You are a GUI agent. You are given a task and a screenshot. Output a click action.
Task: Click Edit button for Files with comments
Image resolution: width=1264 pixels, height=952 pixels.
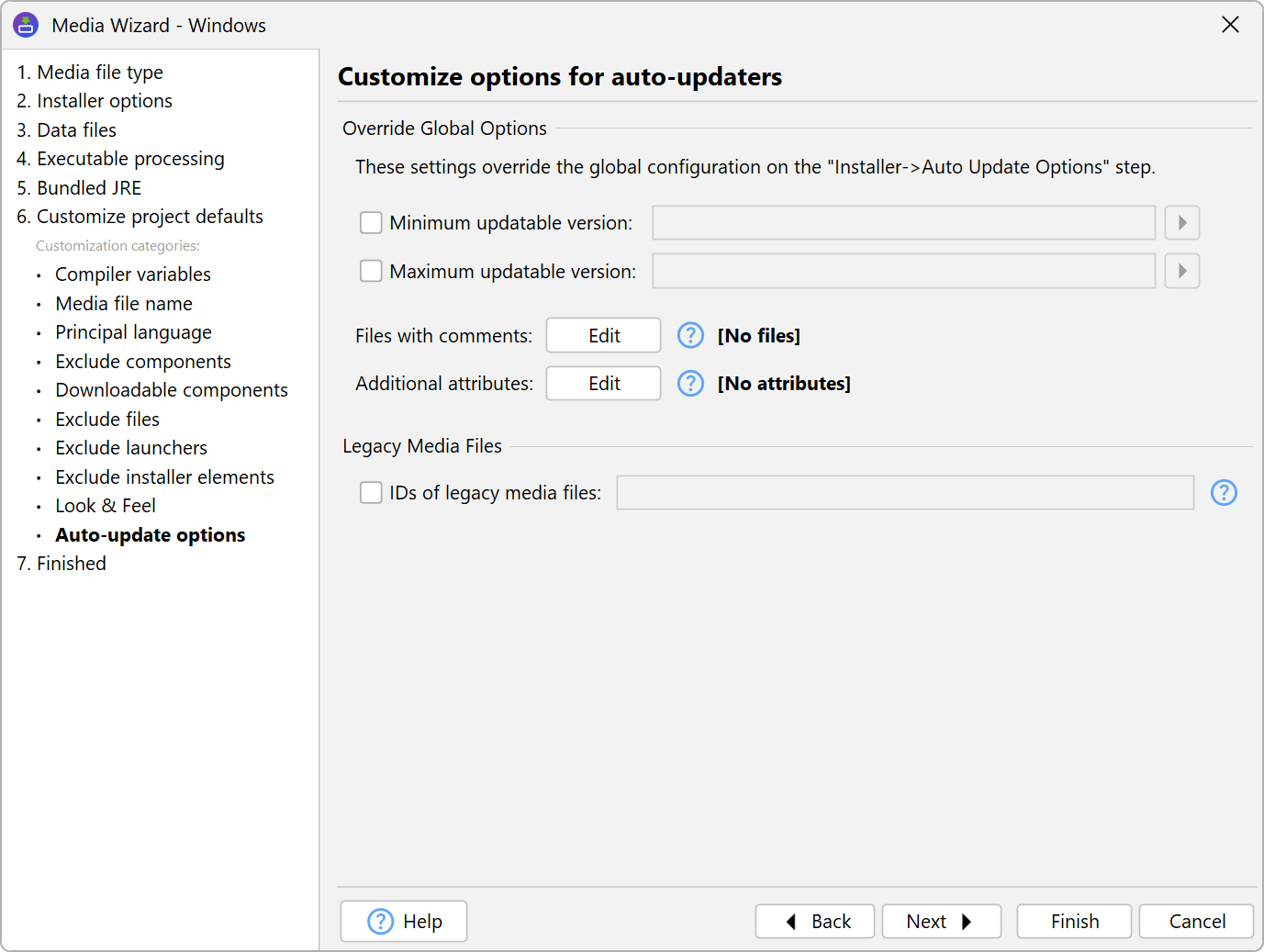click(x=603, y=336)
